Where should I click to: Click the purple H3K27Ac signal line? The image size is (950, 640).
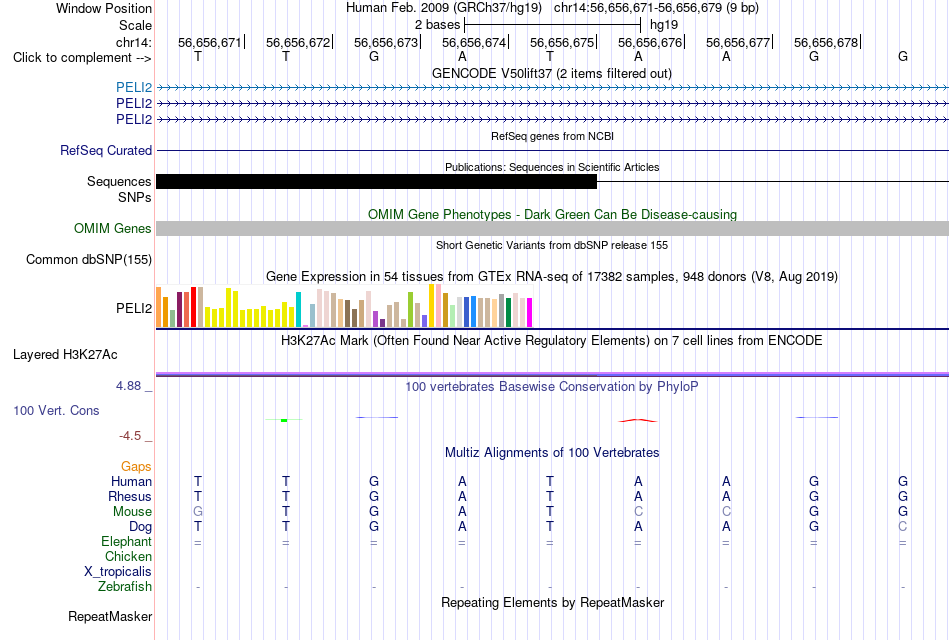[x=552, y=375]
